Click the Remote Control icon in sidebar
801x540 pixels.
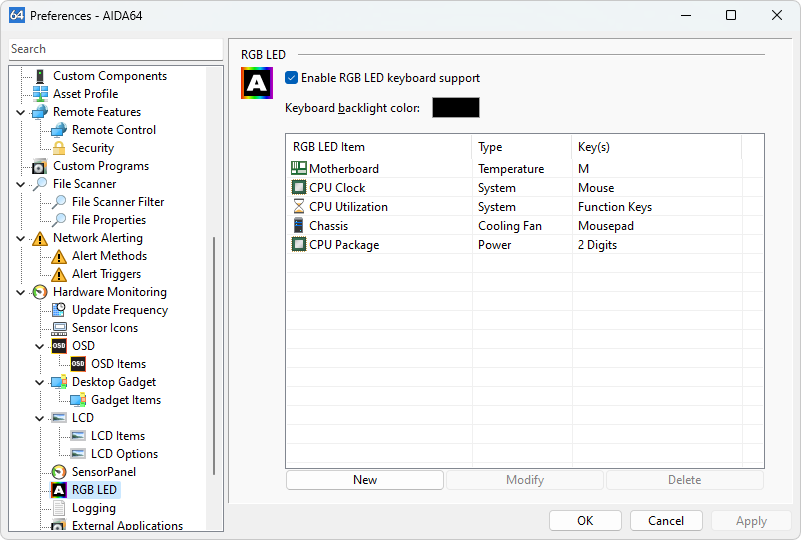pos(59,130)
